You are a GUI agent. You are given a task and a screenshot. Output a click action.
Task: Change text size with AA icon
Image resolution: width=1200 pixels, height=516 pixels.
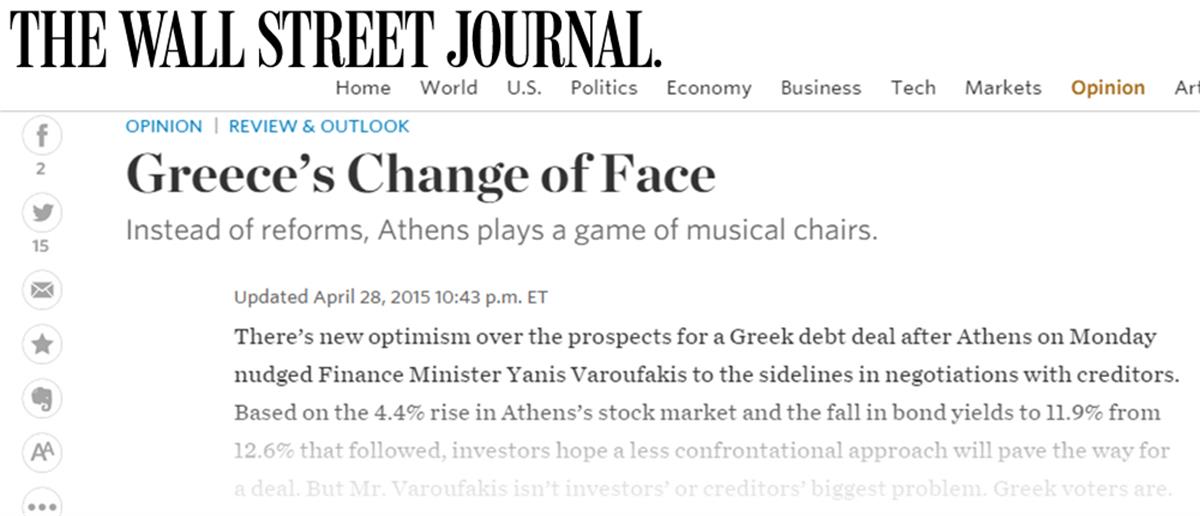tap(41, 453)
